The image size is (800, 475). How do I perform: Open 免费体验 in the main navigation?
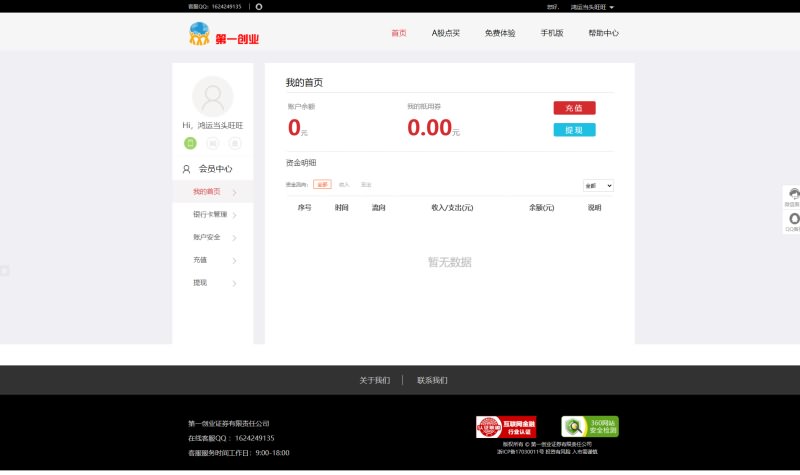pos(499,33)
